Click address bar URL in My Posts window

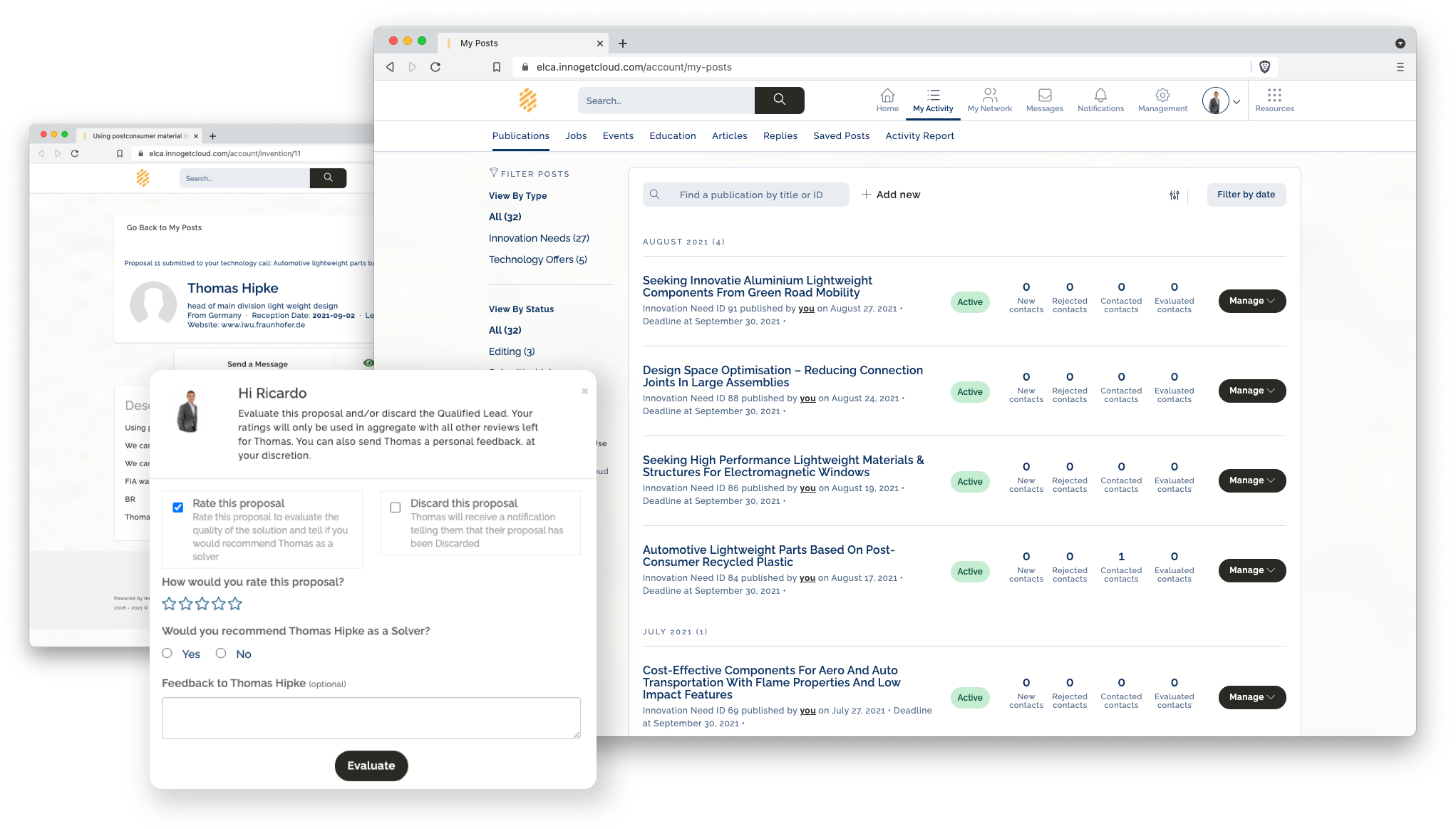click(634, 67)
